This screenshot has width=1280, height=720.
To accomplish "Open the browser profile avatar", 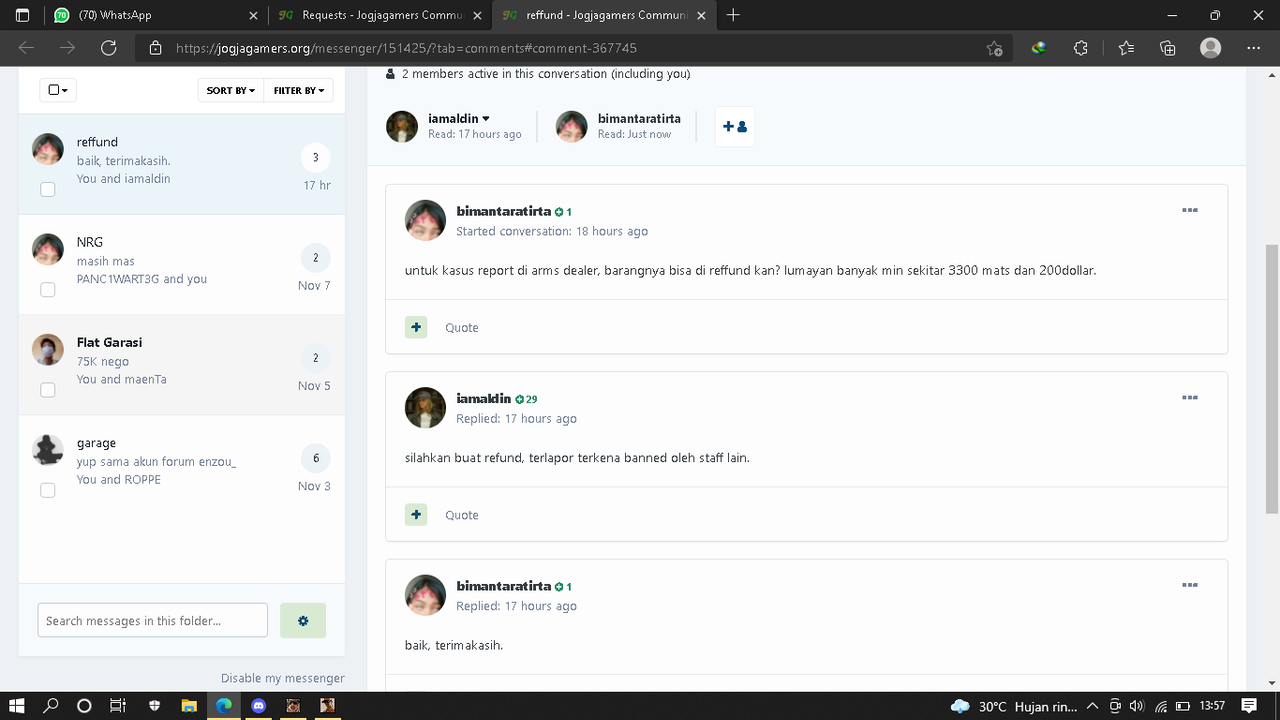I will coord(1211,48).
